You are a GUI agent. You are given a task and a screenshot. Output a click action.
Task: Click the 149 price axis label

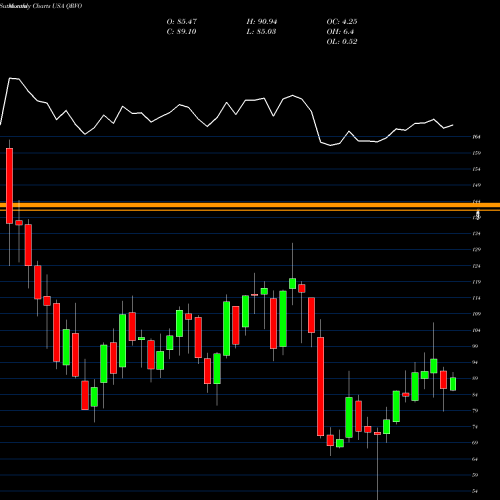[x=477, y=185]
